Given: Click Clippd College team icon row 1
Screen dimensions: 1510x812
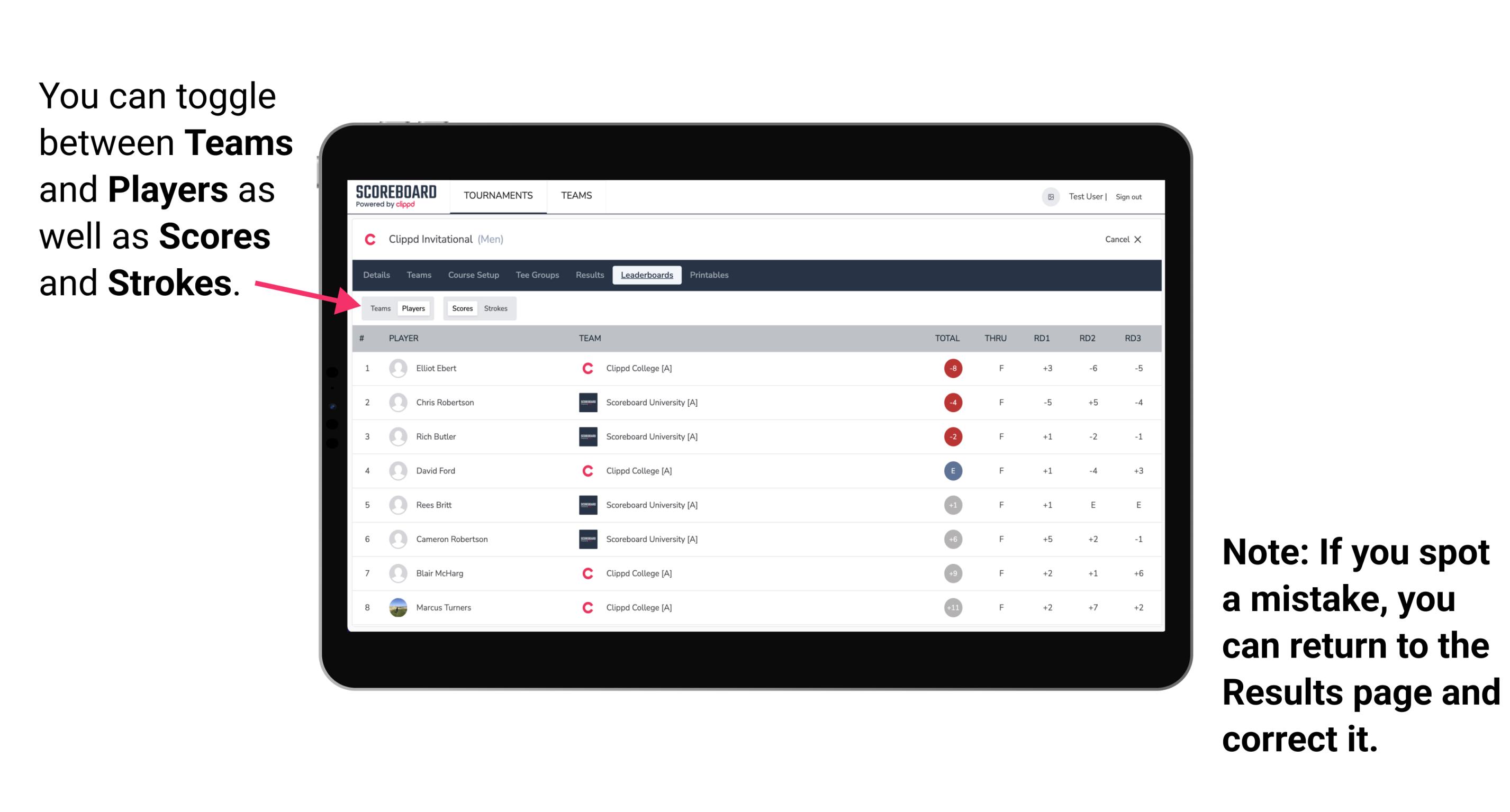Looking at the screenshot, I should pos(585,368).
